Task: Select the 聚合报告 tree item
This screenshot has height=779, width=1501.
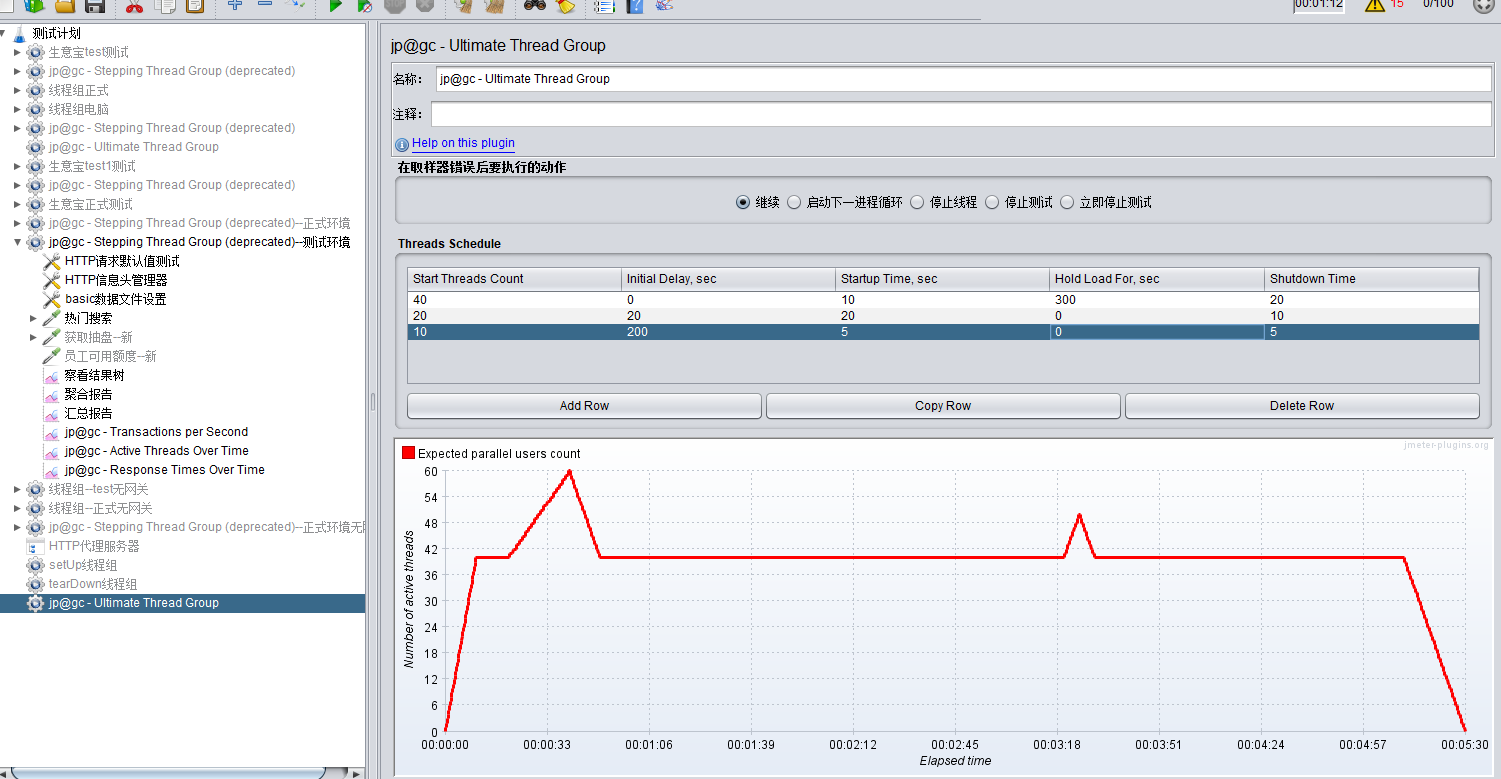Action: pos(88,394)
